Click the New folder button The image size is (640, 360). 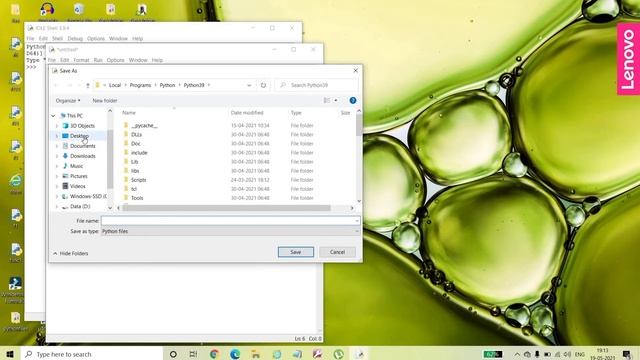point(105,100)
